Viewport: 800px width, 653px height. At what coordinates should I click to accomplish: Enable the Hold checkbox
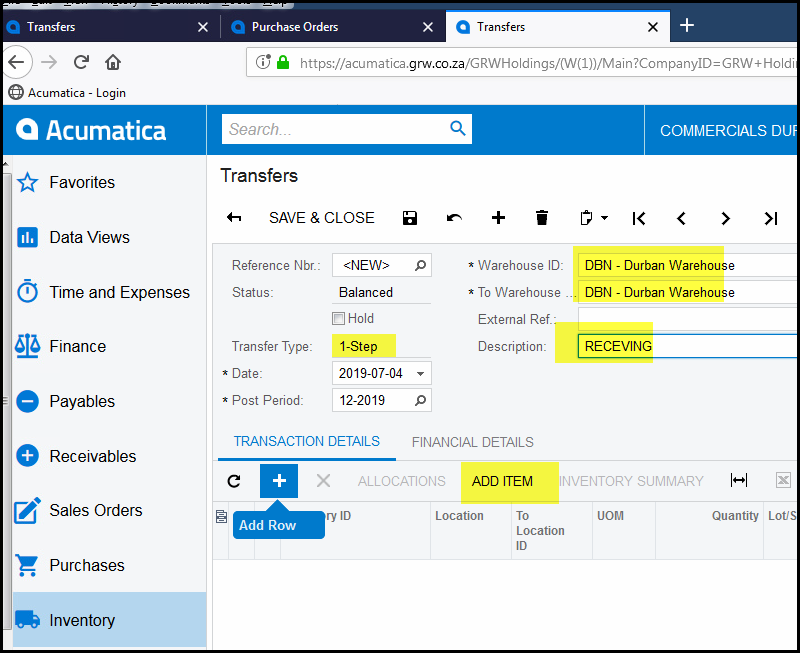339,319
